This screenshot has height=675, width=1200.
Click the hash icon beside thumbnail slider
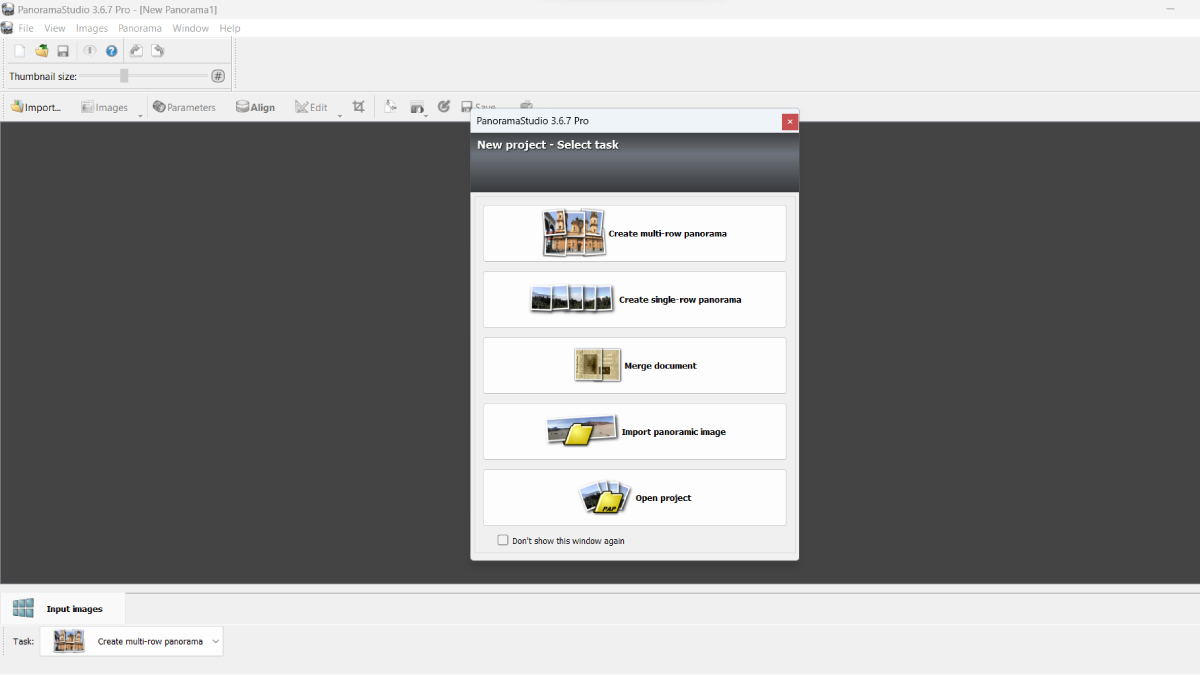[218, 76]
